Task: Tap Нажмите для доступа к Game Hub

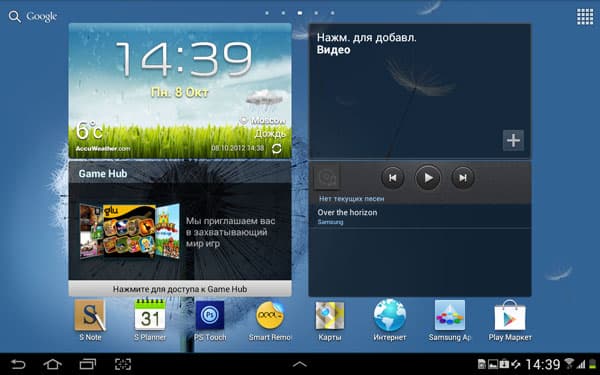Action: tap(180, 289)
